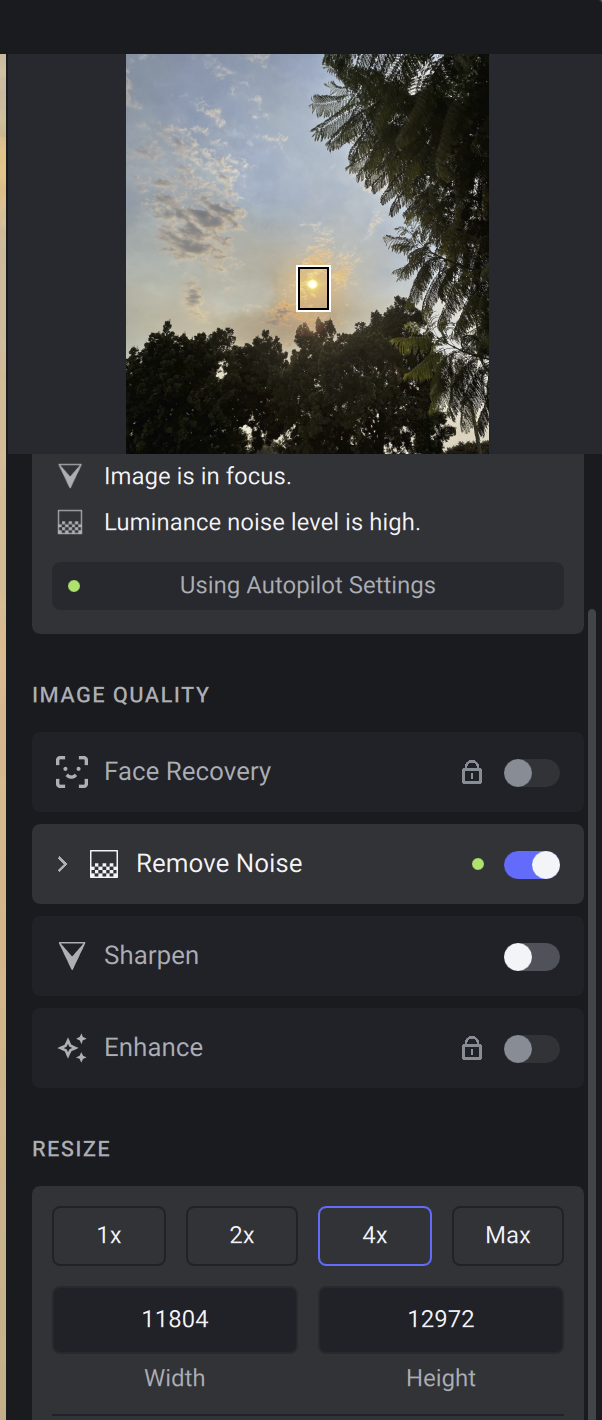Screen dimensions: 602x1420
Task: Click the lock icon beside Enhance
Action: pyautogui.click(x=471, y=1048)
